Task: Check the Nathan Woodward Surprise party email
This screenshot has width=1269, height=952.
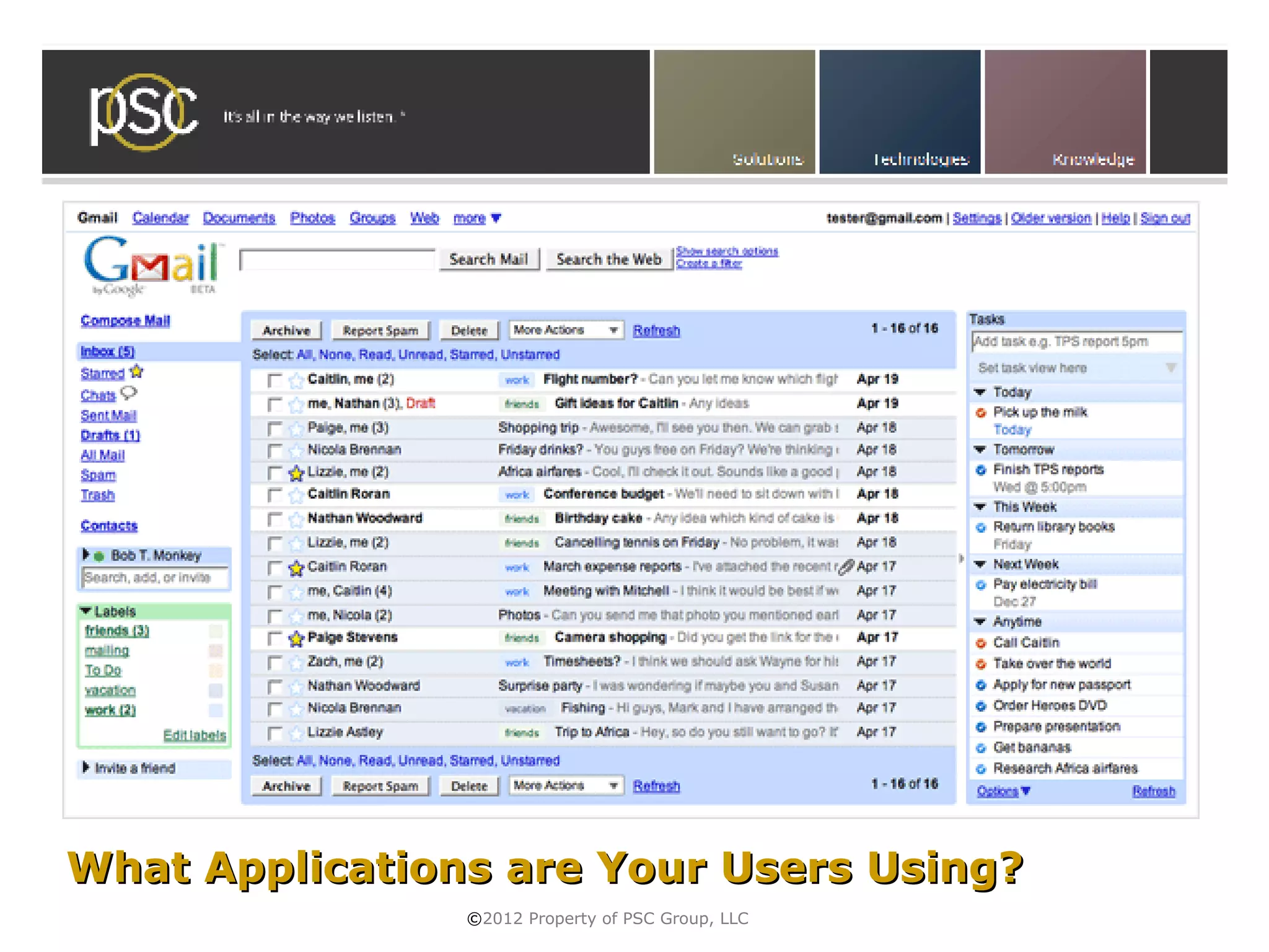Action: tap(274, 687)
